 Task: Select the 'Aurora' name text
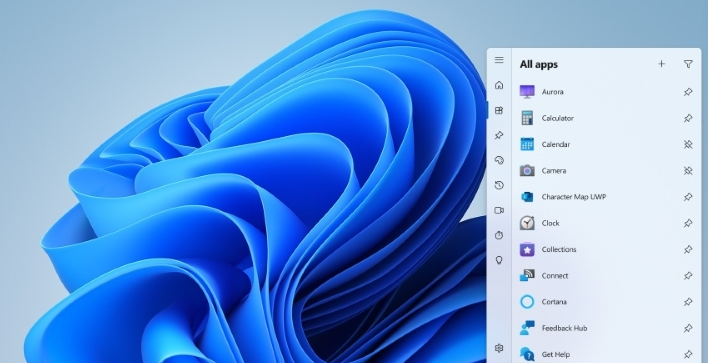point(553,92)
